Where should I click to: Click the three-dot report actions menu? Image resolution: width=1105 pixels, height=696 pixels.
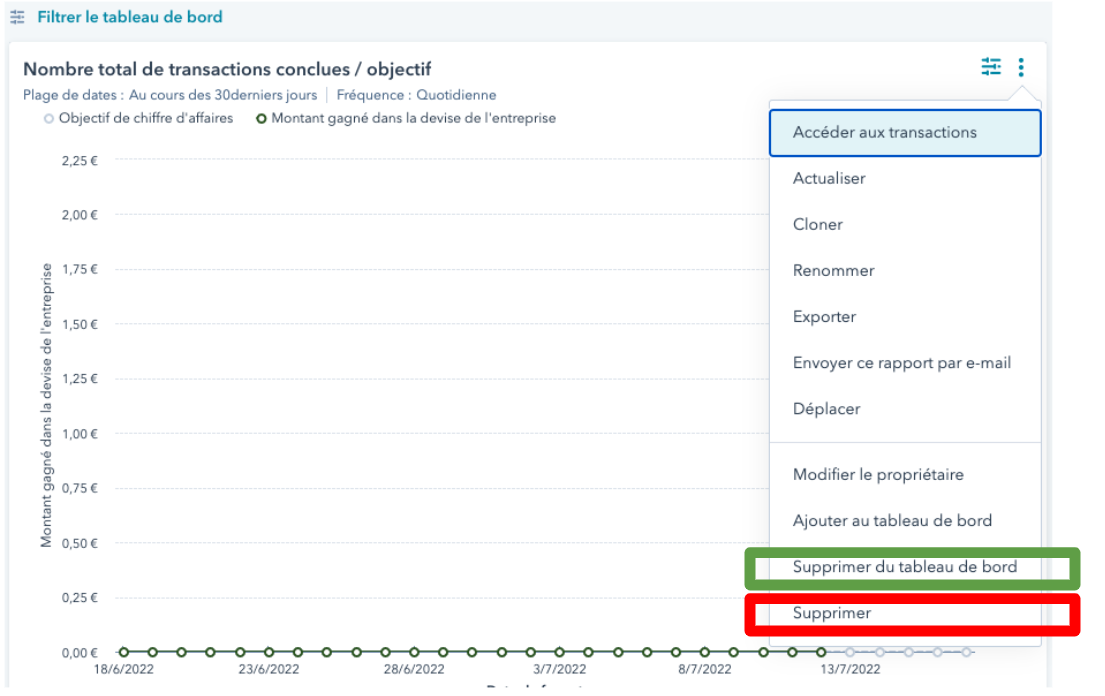[1021, 67]
